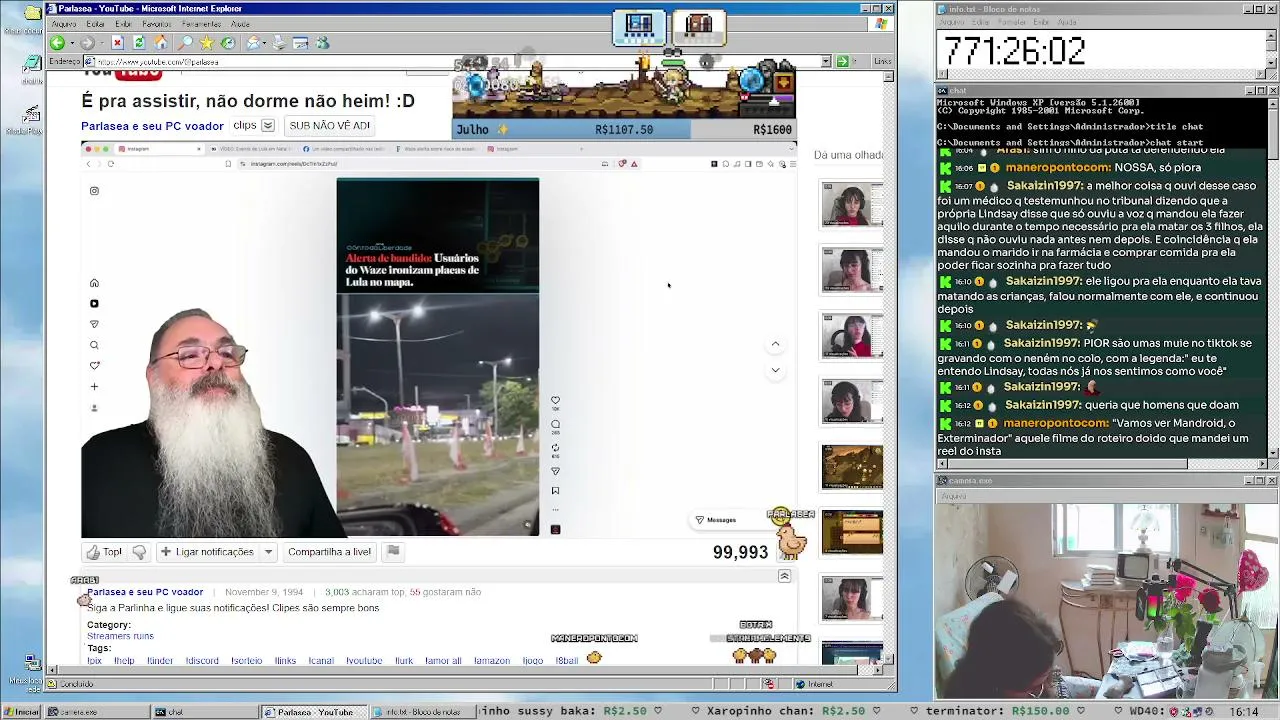Click the chat window scrollbar down arrow
Image resolution: width=1280 pixels, height=720 pixels.
pyautogui.click(x=1273, y=453)
